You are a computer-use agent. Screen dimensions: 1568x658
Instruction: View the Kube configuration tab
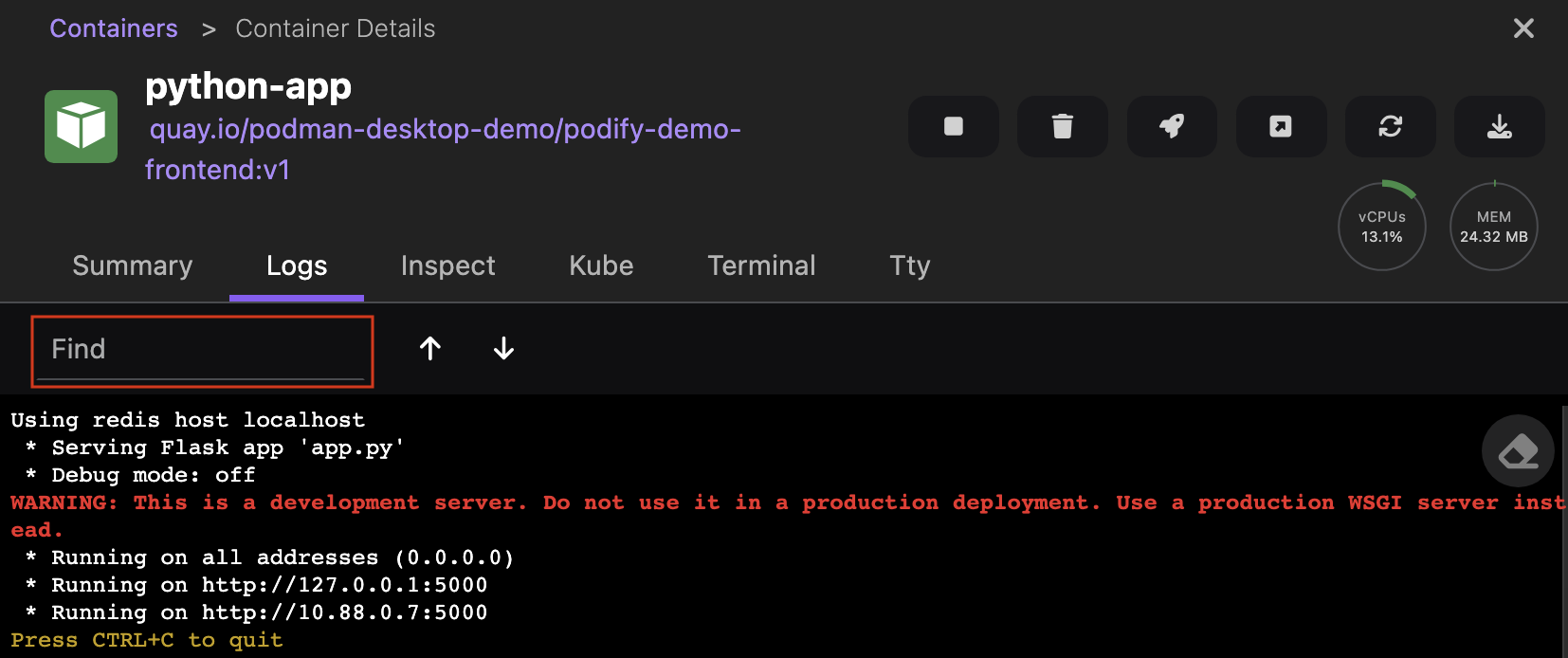click(x=601, y=266)
